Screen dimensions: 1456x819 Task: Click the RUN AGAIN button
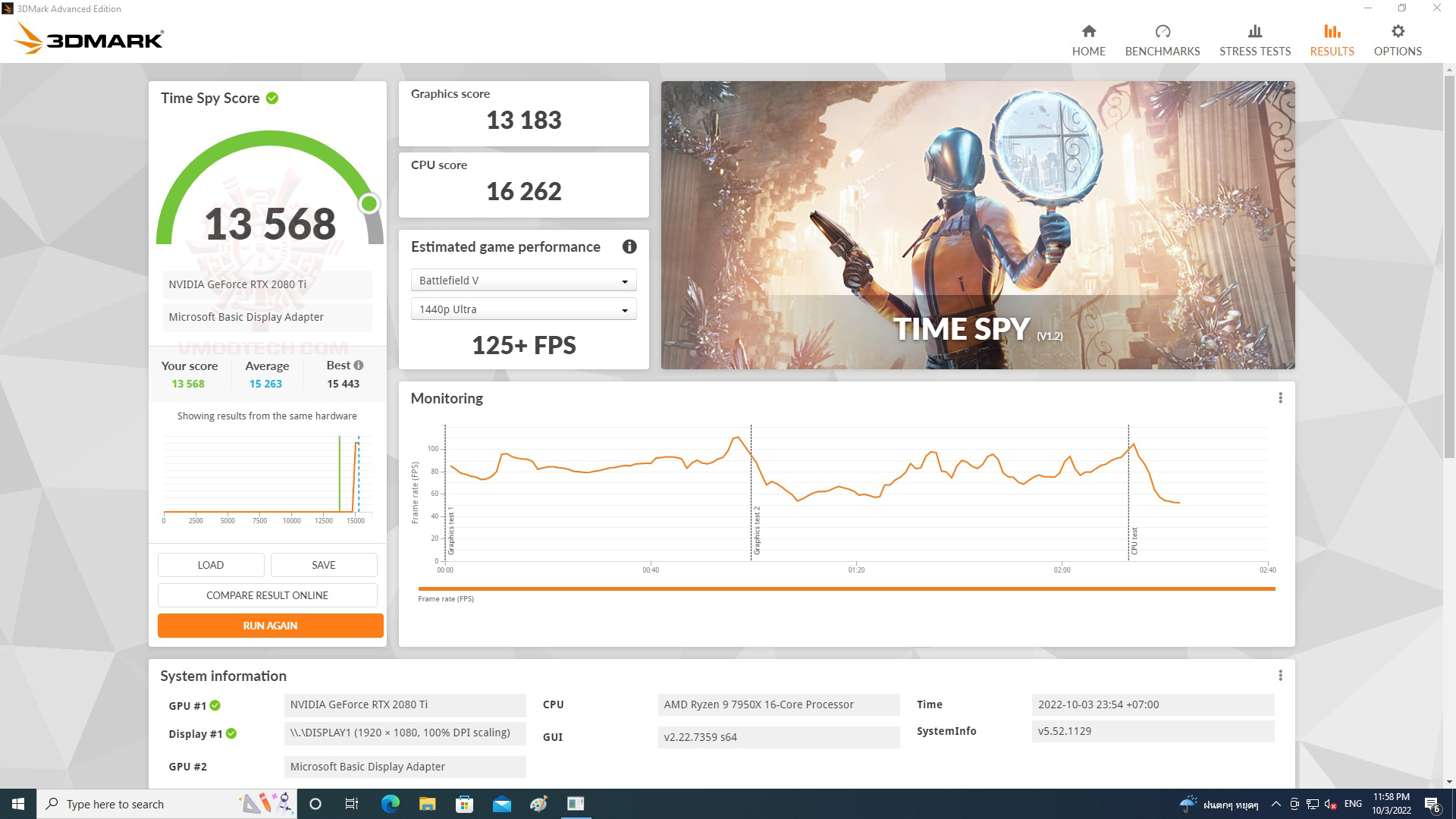[x=269, y=625]
